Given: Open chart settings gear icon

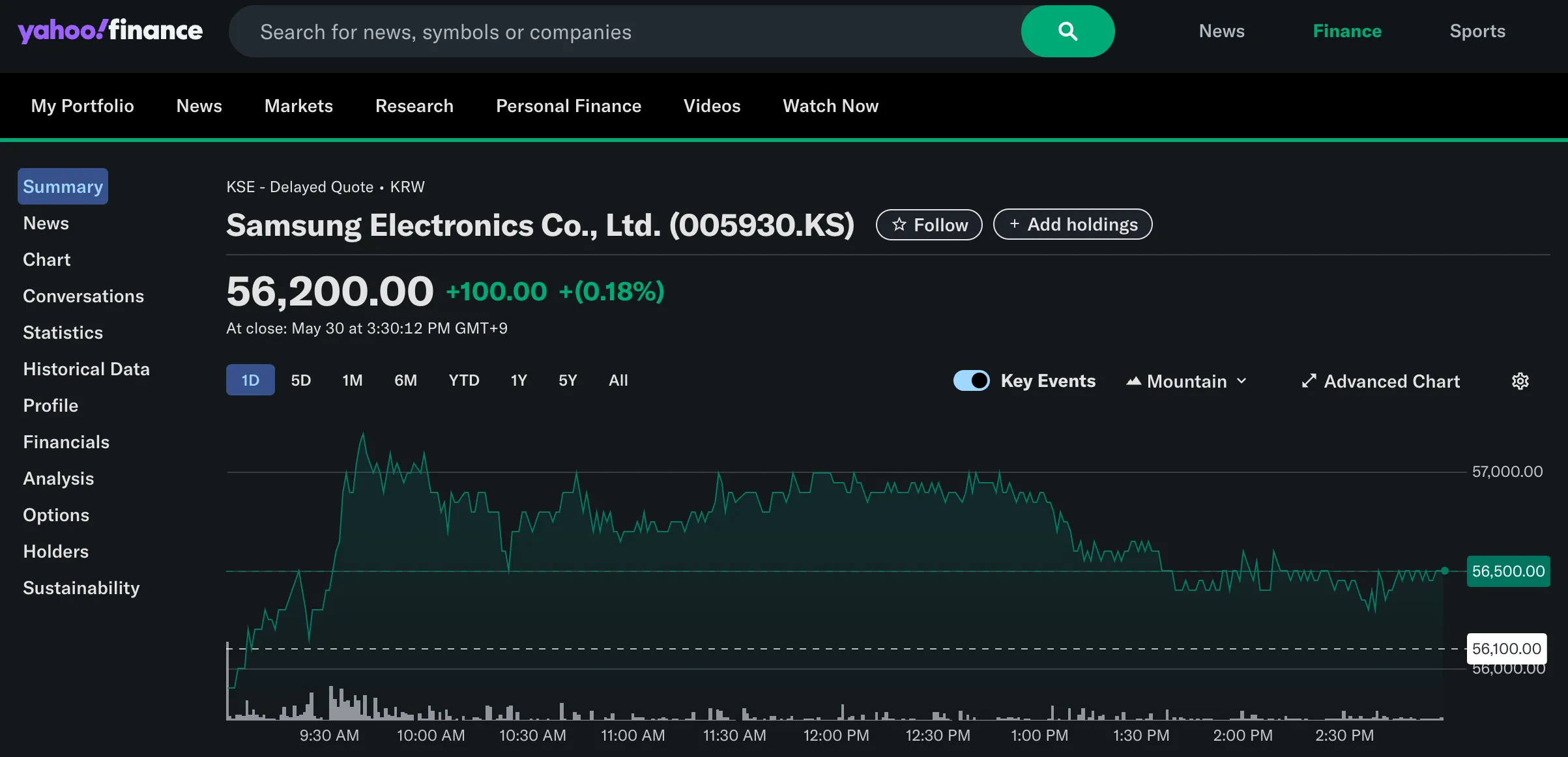Looking at the screenshot, I should 1520,381.
